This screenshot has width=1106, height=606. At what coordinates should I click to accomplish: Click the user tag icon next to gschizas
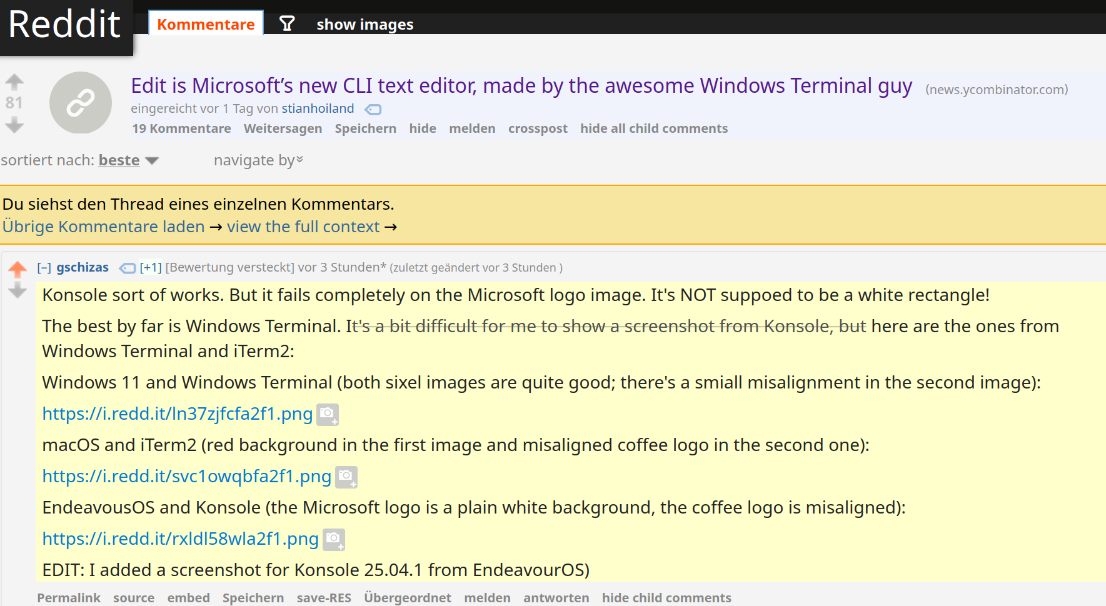(x=128, y=268)
